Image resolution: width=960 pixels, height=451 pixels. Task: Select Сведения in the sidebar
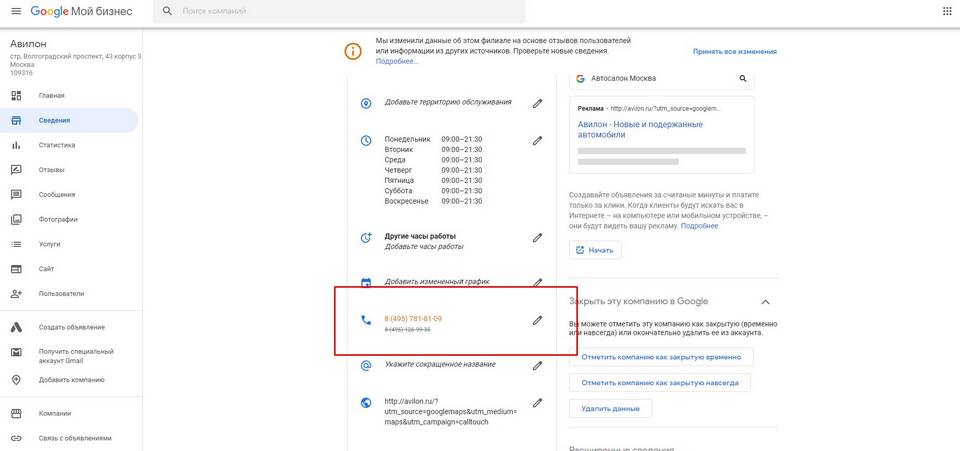pyautogui.click(x=69, y=121)
